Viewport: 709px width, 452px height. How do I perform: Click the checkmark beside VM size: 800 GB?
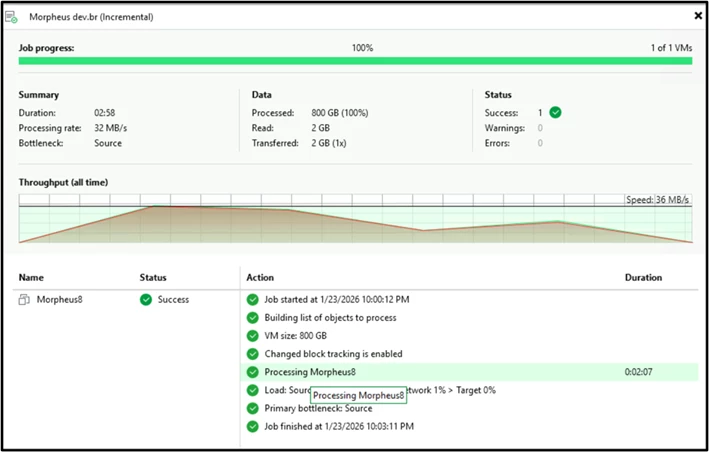[252, 336]
